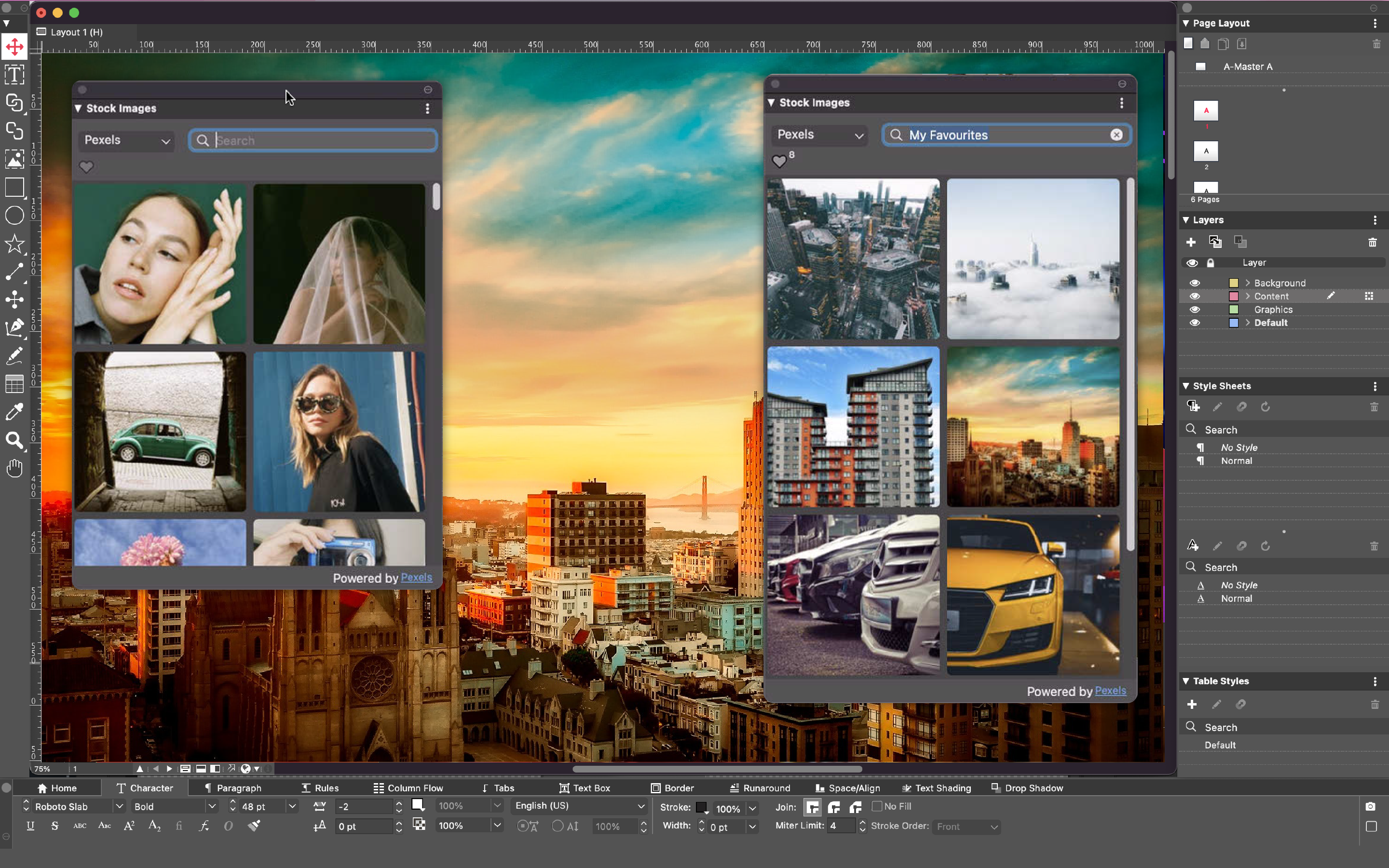Click the favourites heart in left panel
This screenshot has height=868, width=1389.
click(86, 167)
